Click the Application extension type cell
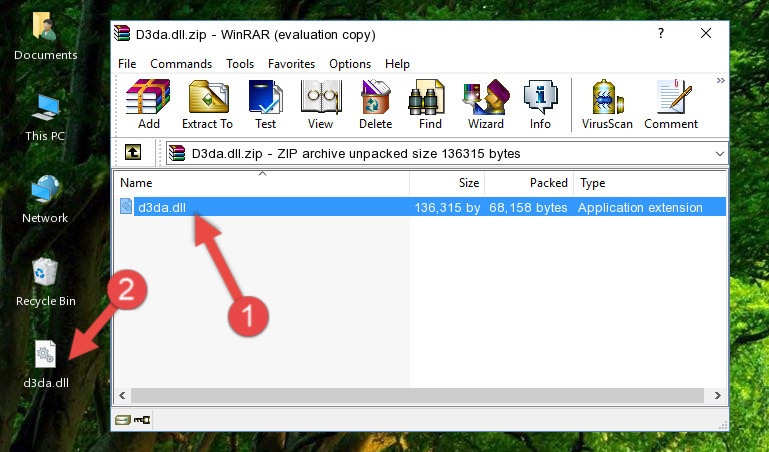The width and height of the screenshot is (769, 452). pyautogui.click(x=640, y=207)
